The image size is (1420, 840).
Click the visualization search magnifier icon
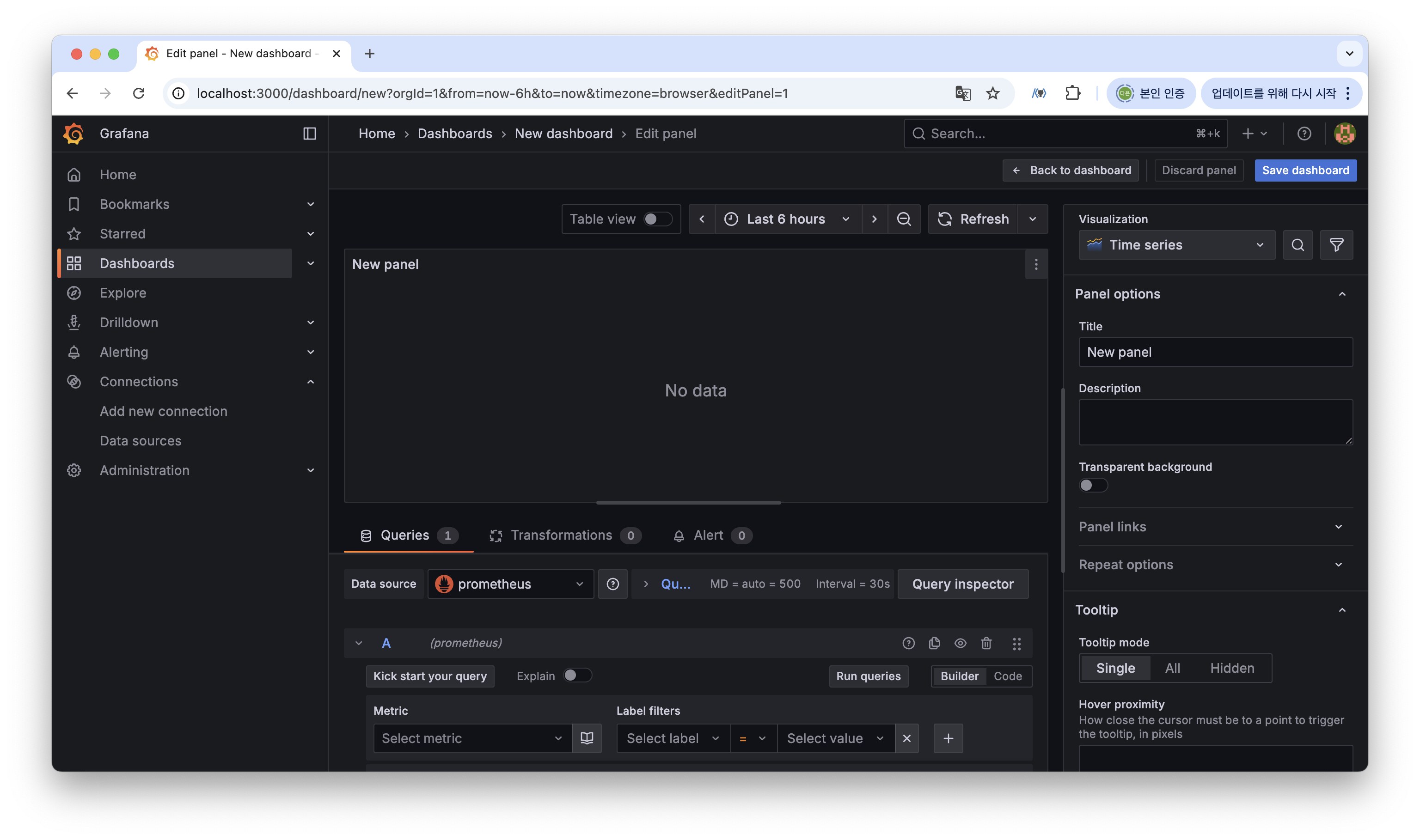(x=1297, y=245)
